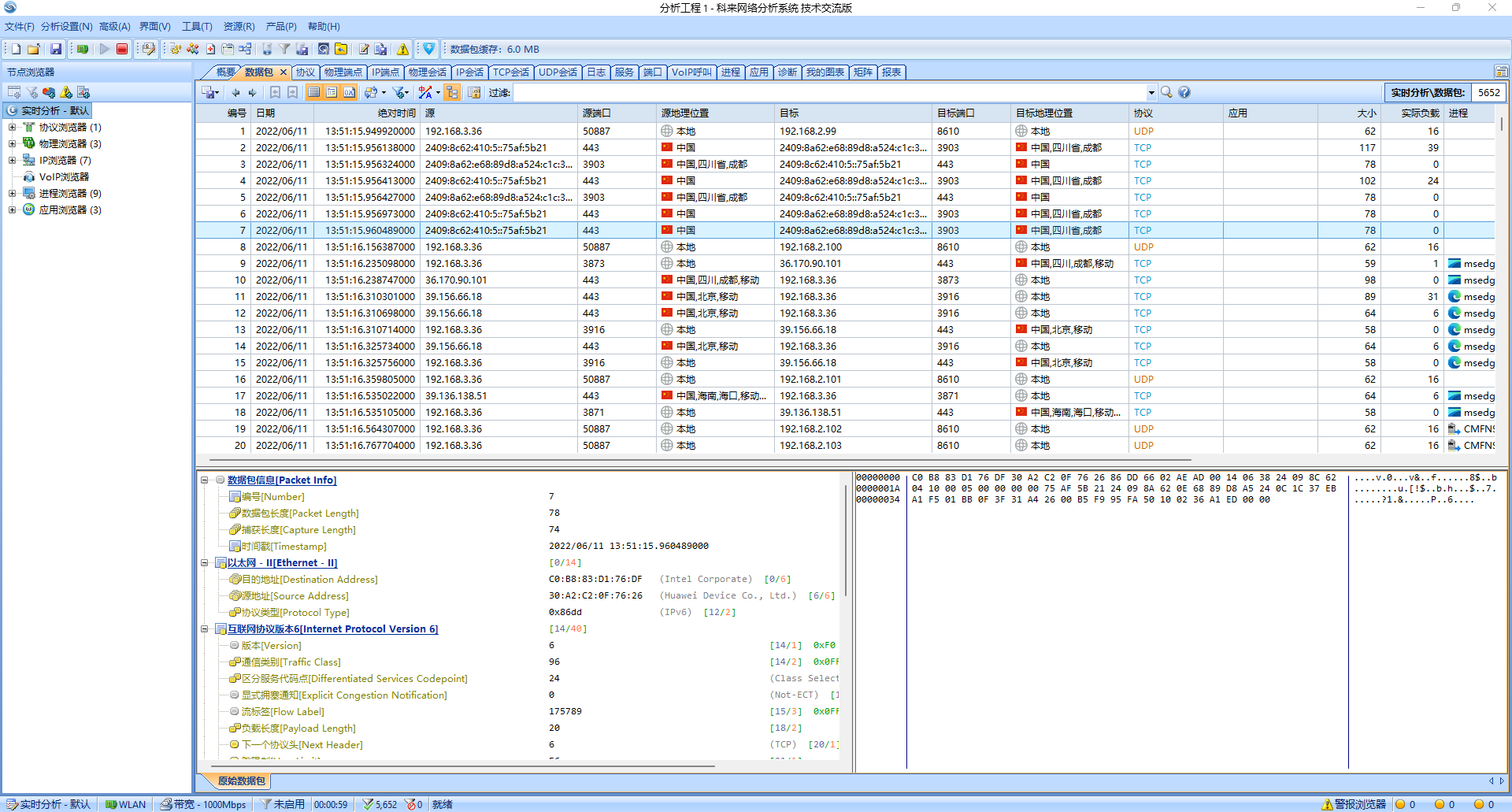1512x812 pixels.
Task: Click the refresh view icon in main toolbar
Action: (x=324, y=49)
